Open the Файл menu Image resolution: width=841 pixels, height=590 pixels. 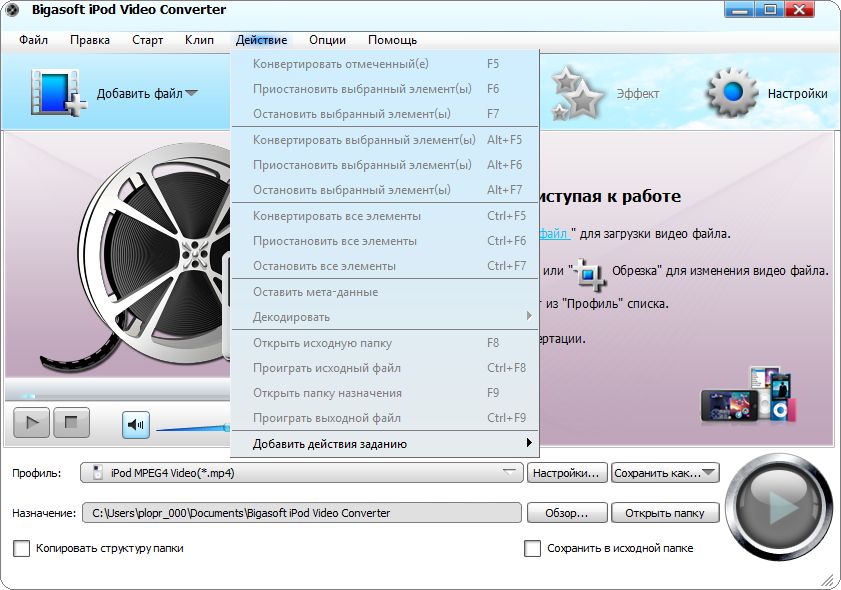coord(33,40)
